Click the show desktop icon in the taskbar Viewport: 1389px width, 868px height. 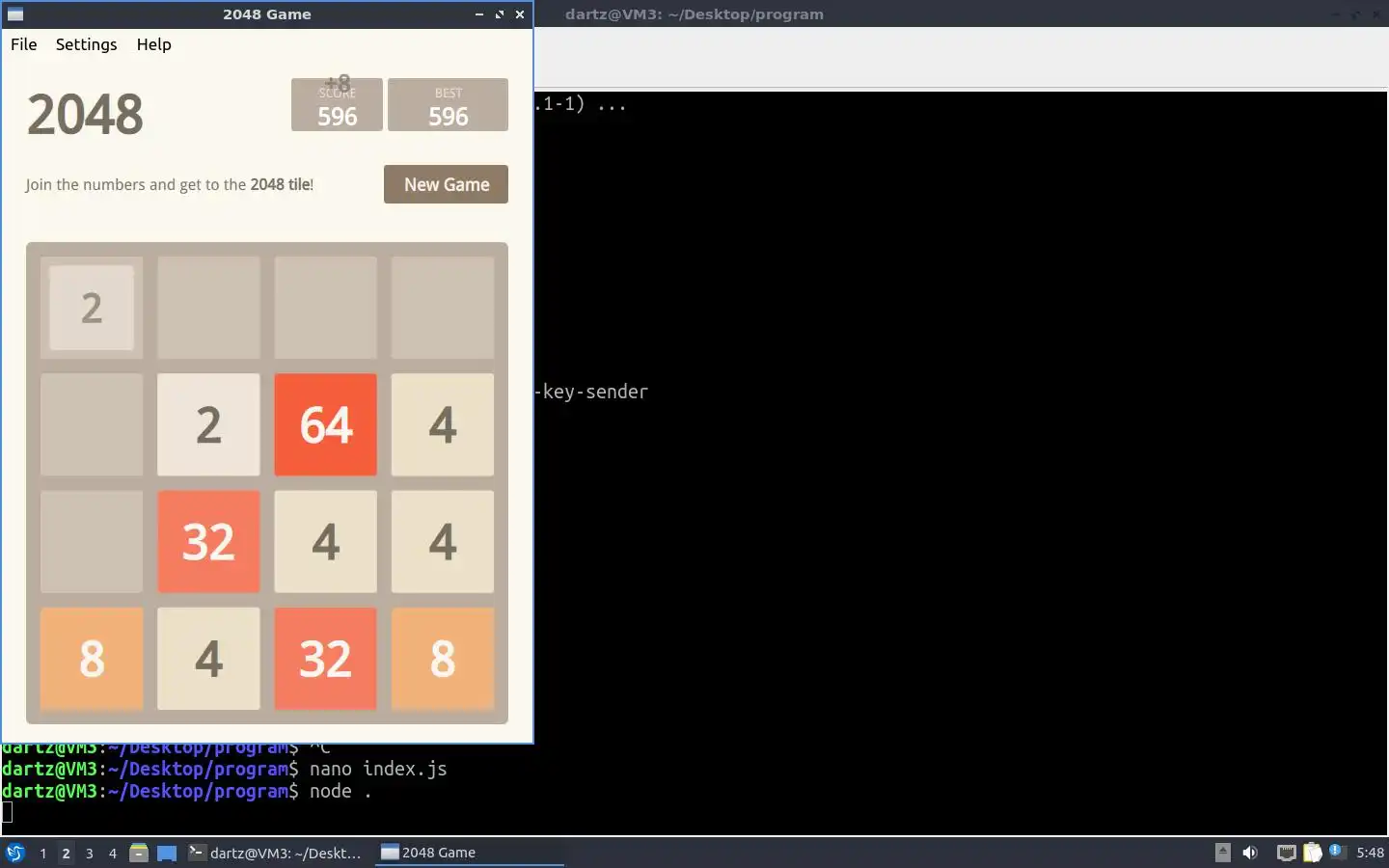point(167,853)
